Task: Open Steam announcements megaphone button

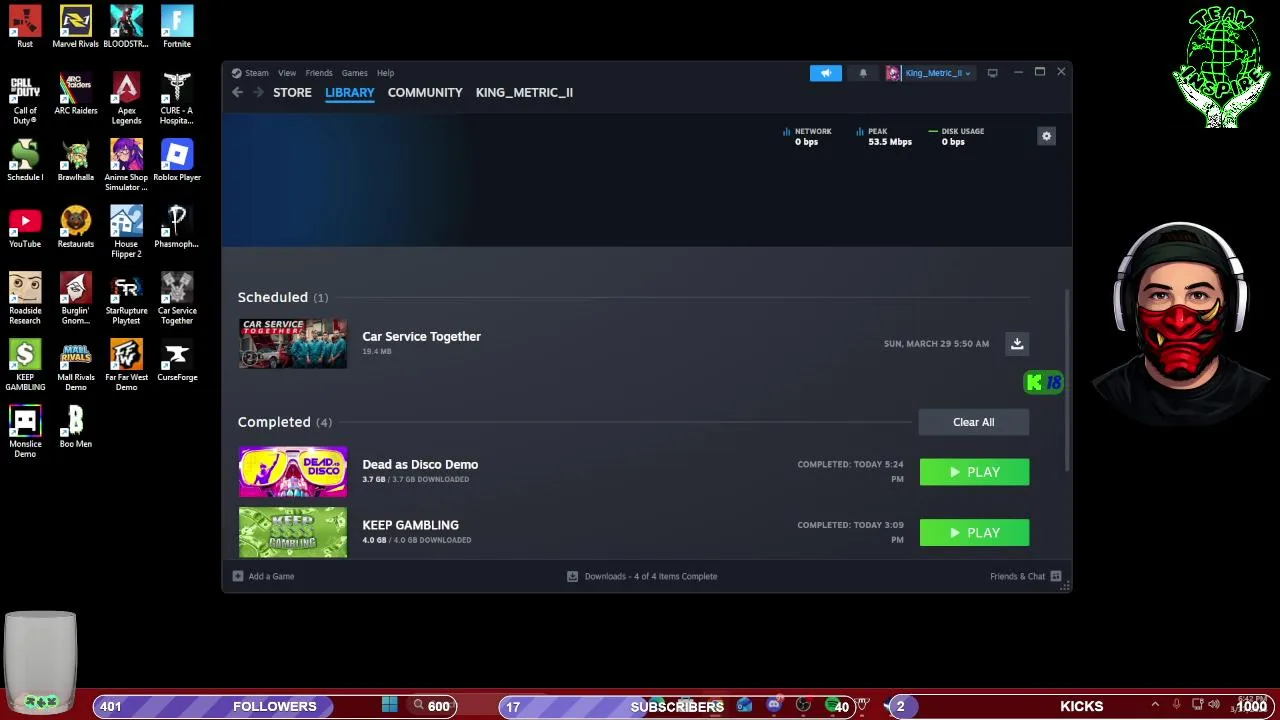Action: coord(826,73)
